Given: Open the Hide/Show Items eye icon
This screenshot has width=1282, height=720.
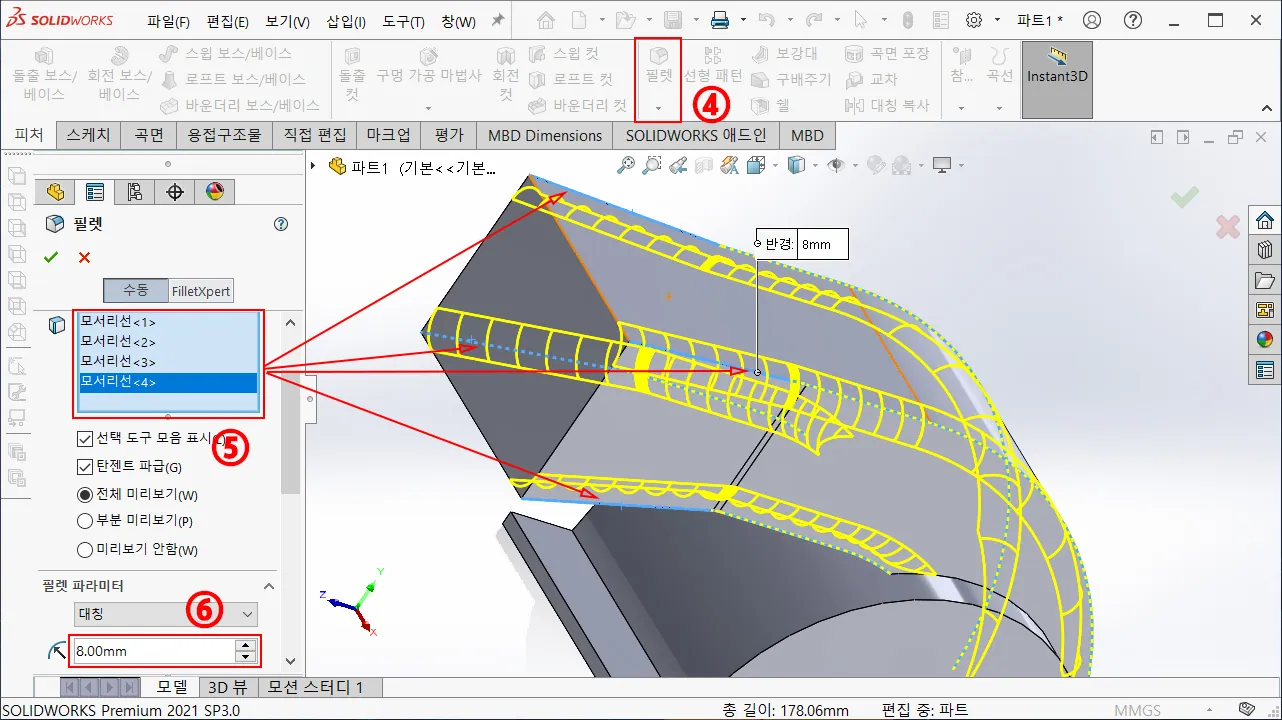Looking at the screenshot, I should pyautogui.click(x=836, y=165).
